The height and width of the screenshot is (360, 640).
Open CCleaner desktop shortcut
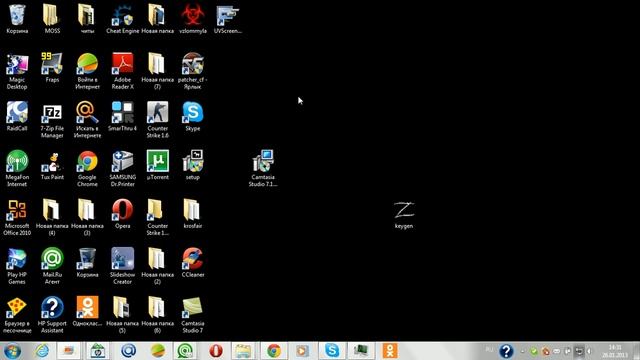click(x=193, y=262)
